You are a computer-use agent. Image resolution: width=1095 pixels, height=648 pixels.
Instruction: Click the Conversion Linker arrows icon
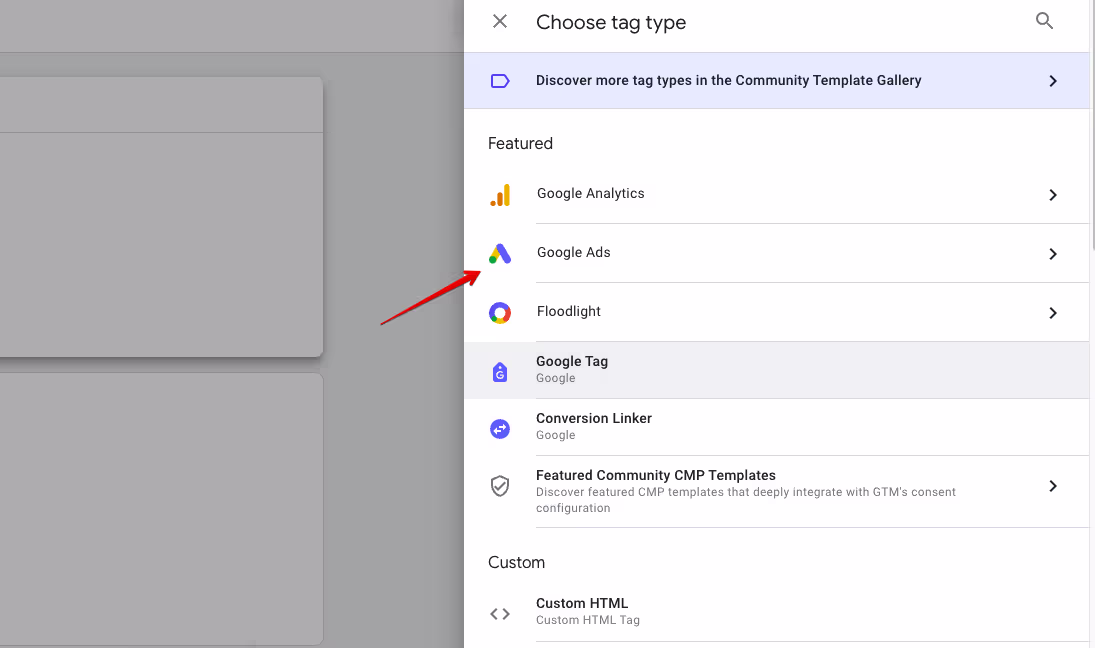click(500, 429)
